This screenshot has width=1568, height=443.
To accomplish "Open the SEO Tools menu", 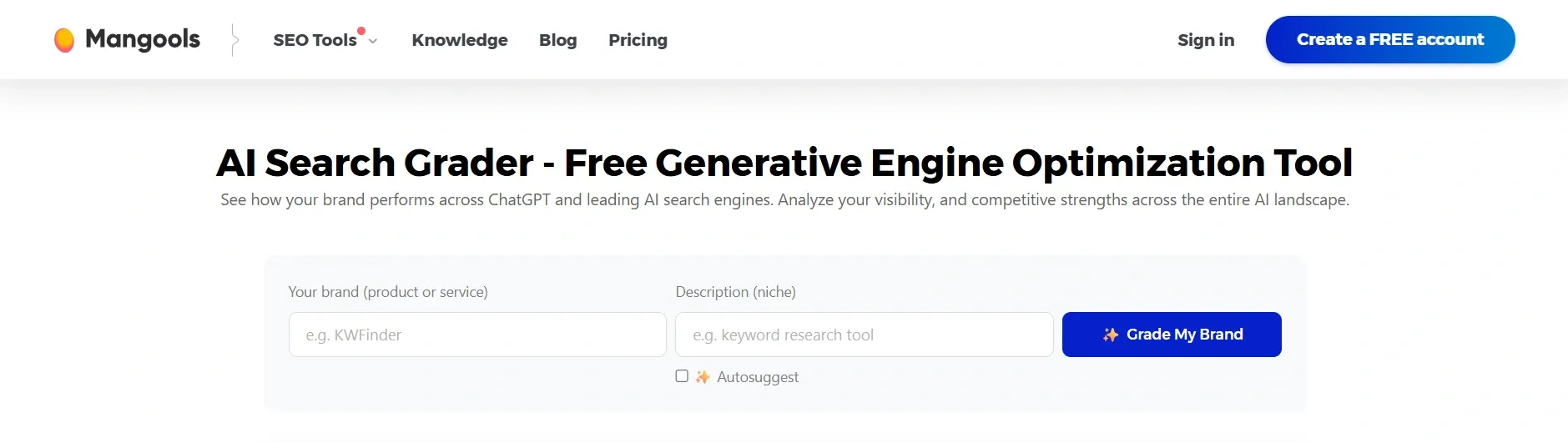I will coord(315,40).
